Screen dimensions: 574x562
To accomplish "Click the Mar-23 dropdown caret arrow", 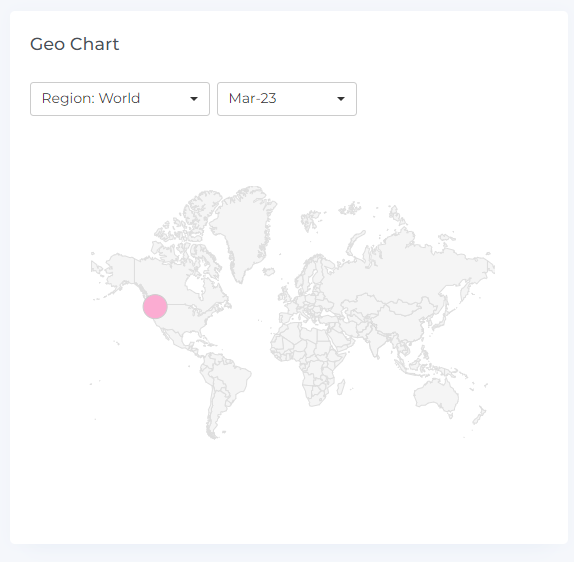I will click(x=341, y=99).
